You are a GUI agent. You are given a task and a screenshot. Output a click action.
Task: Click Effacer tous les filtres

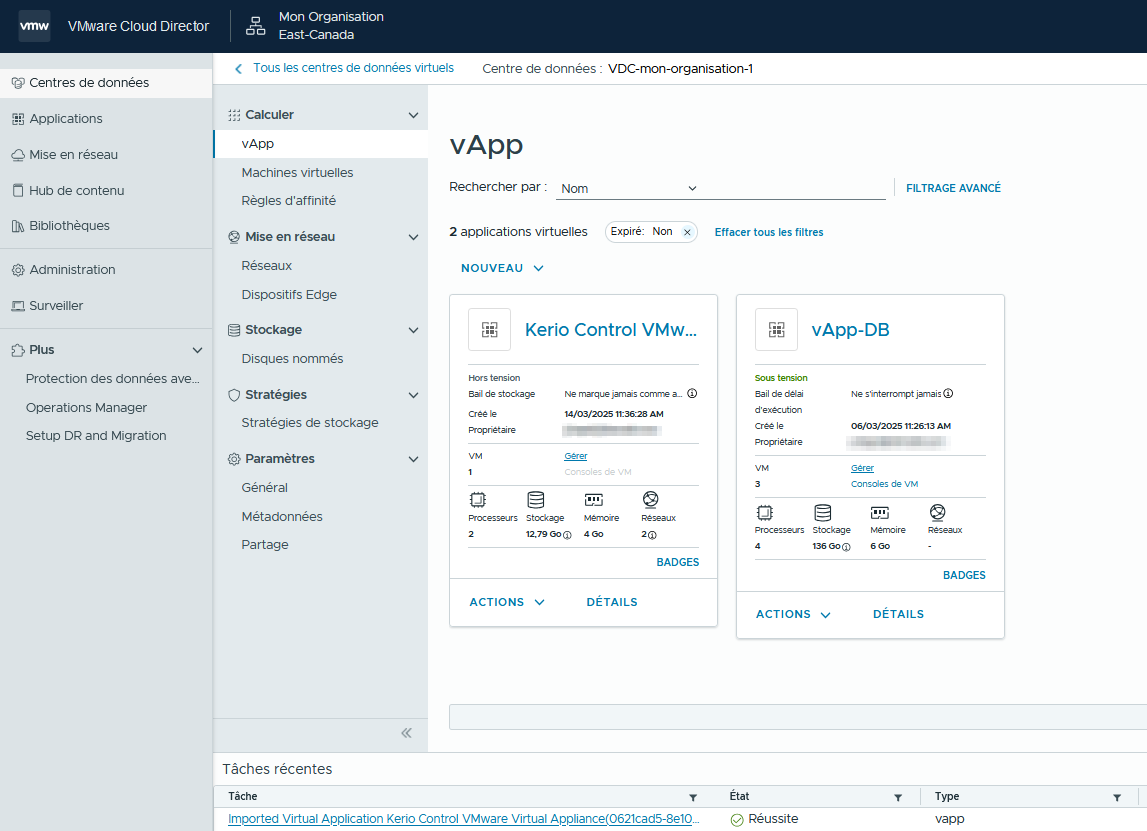tap(769, 233)
